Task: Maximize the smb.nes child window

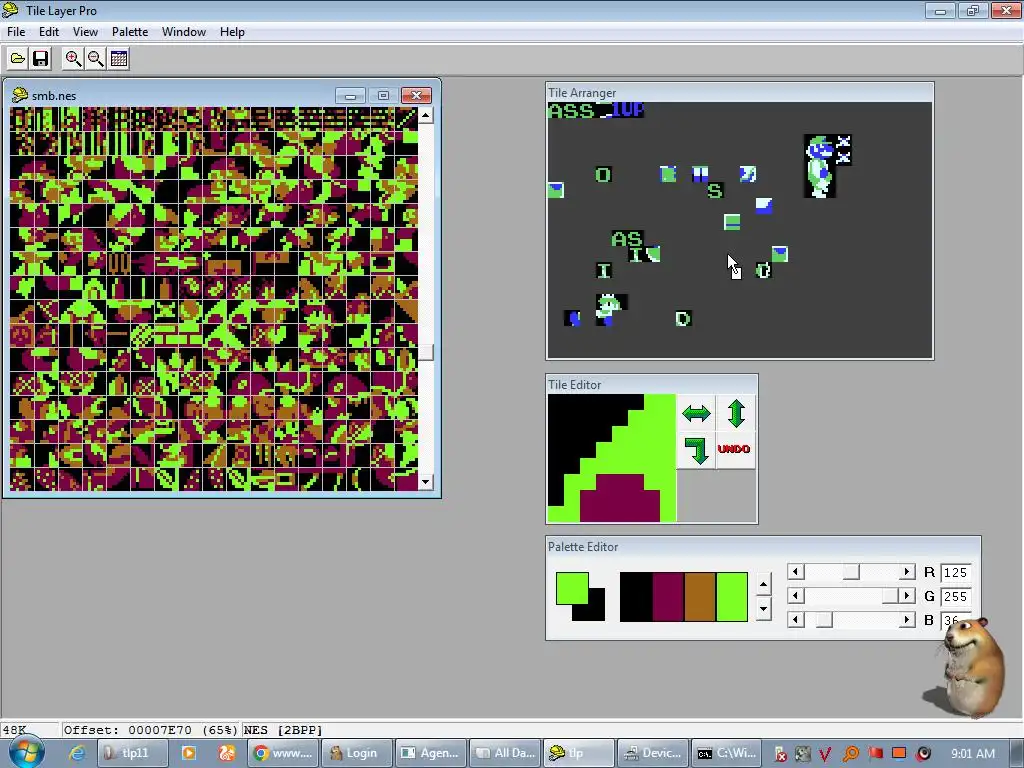Action: tap(383, 96)
